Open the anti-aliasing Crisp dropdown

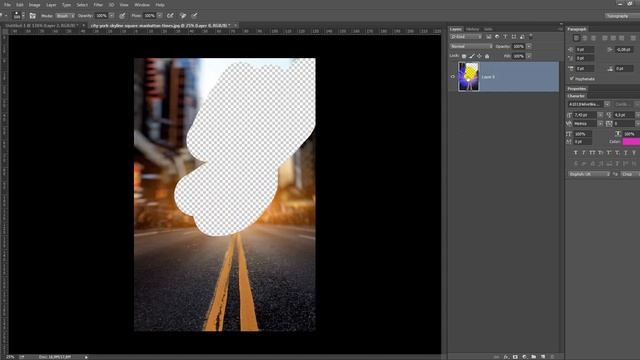coord(630,174)
